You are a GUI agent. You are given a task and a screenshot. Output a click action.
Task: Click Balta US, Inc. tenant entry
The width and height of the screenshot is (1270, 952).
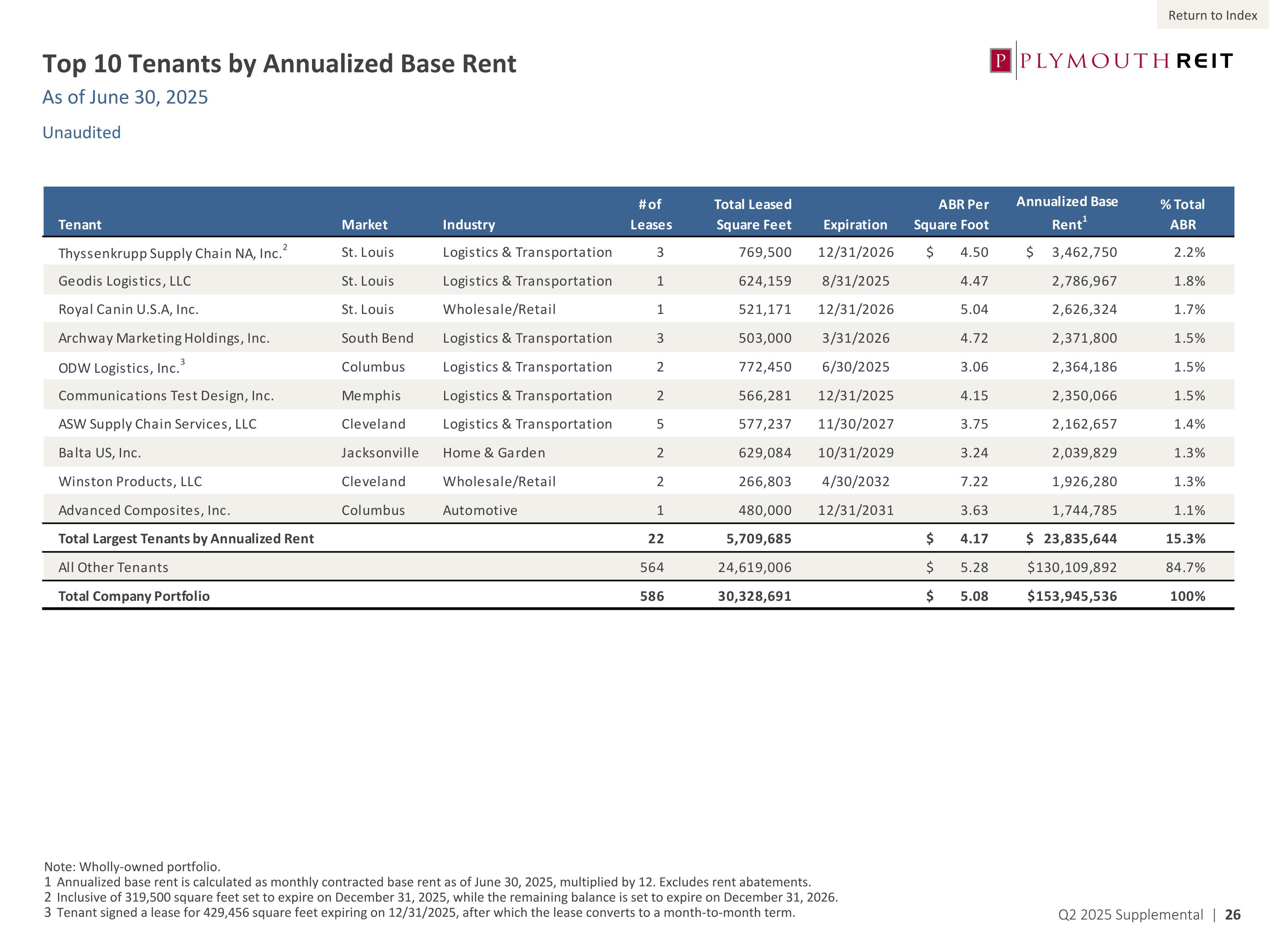[x=100, y=453]
